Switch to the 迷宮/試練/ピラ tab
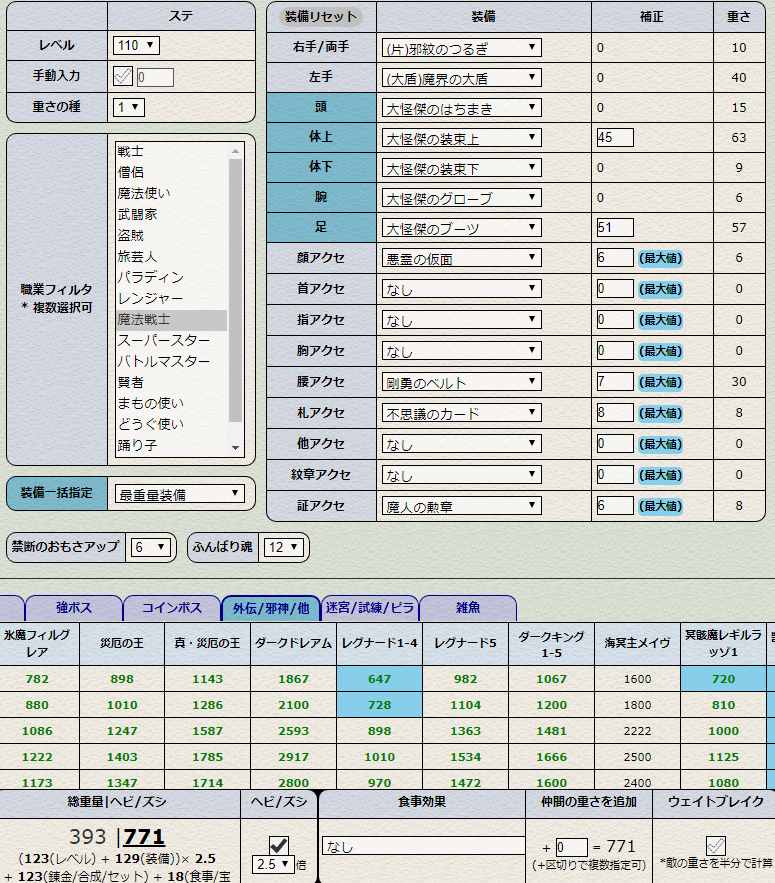Viewport: 775px width, 883px height. pos(370,608)
